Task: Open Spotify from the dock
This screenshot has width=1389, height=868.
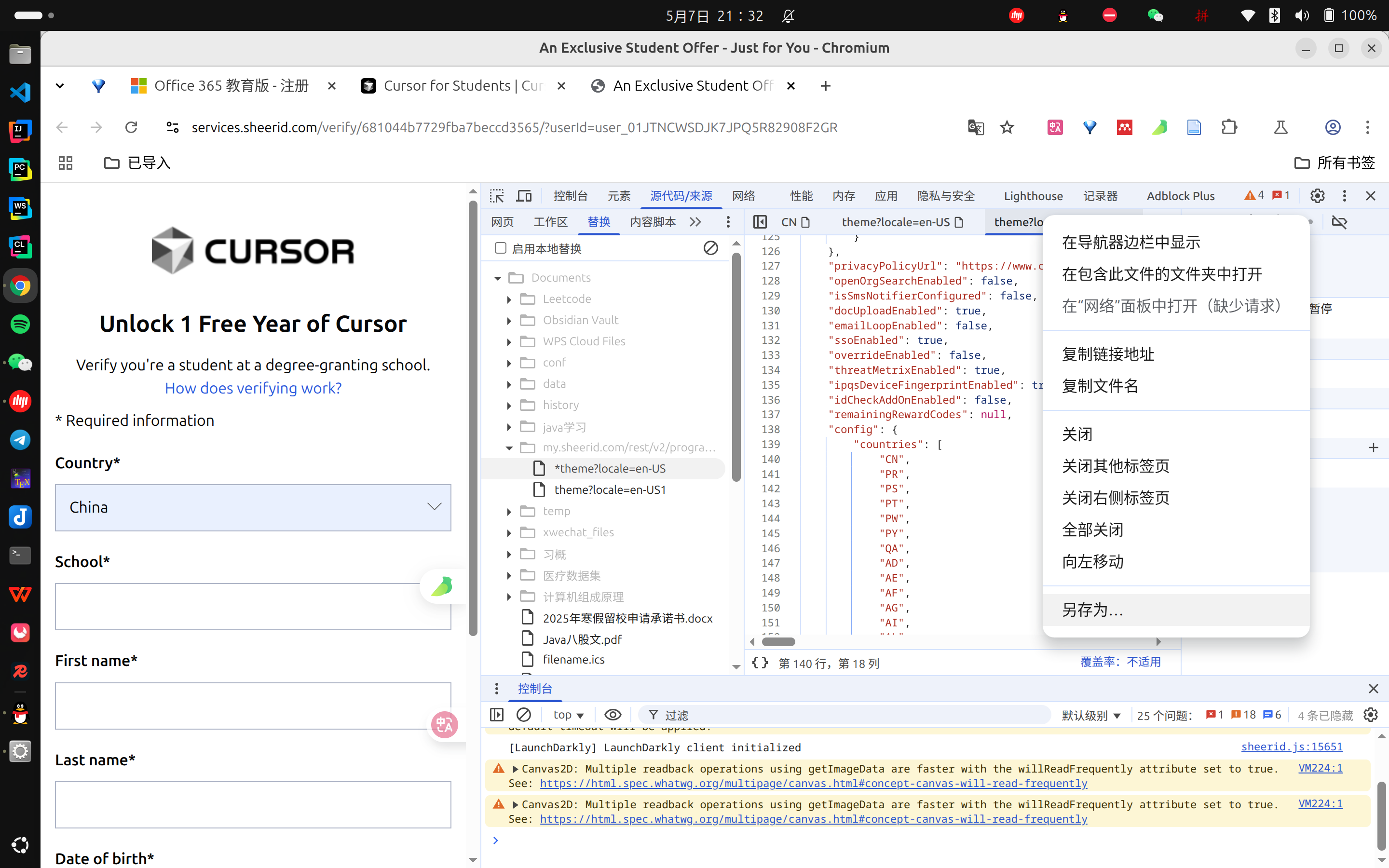Action: pyautogui.click(x=20, y=324)
